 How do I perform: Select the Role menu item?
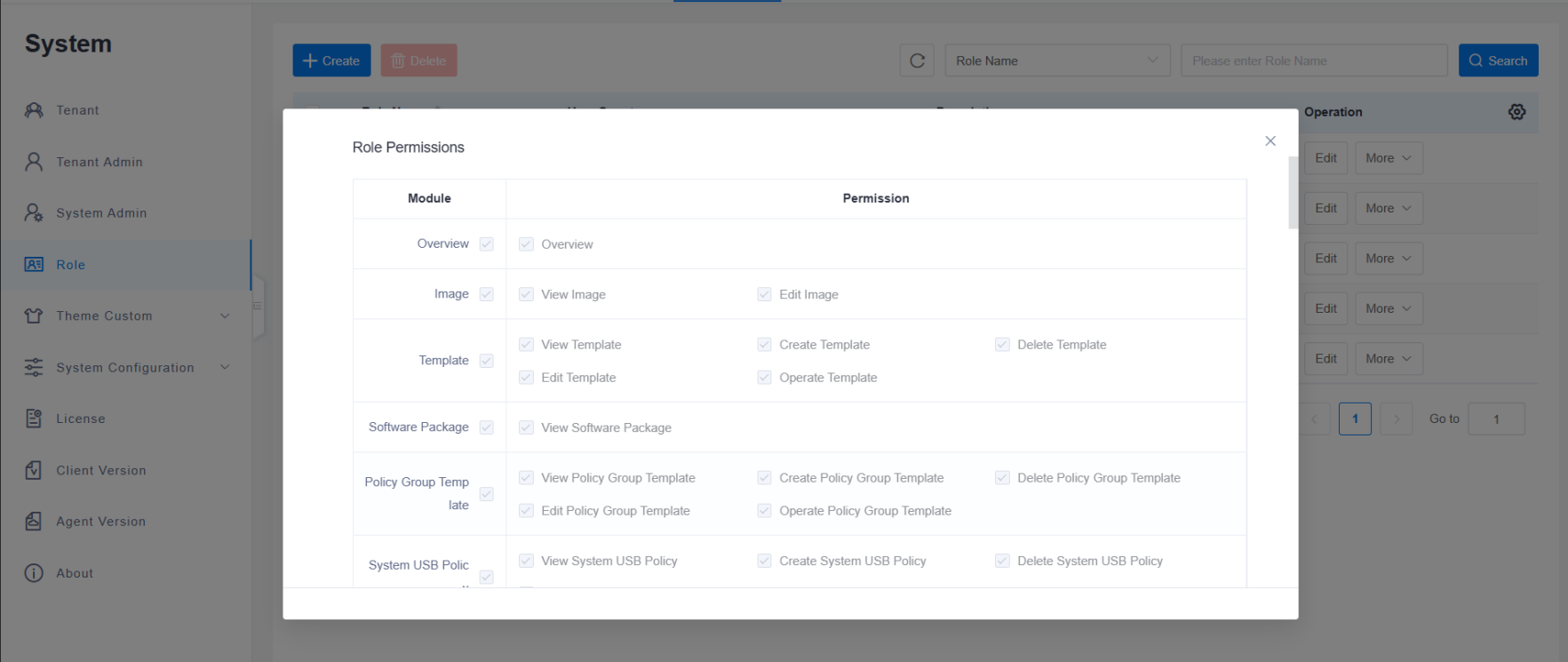point(71,265)
